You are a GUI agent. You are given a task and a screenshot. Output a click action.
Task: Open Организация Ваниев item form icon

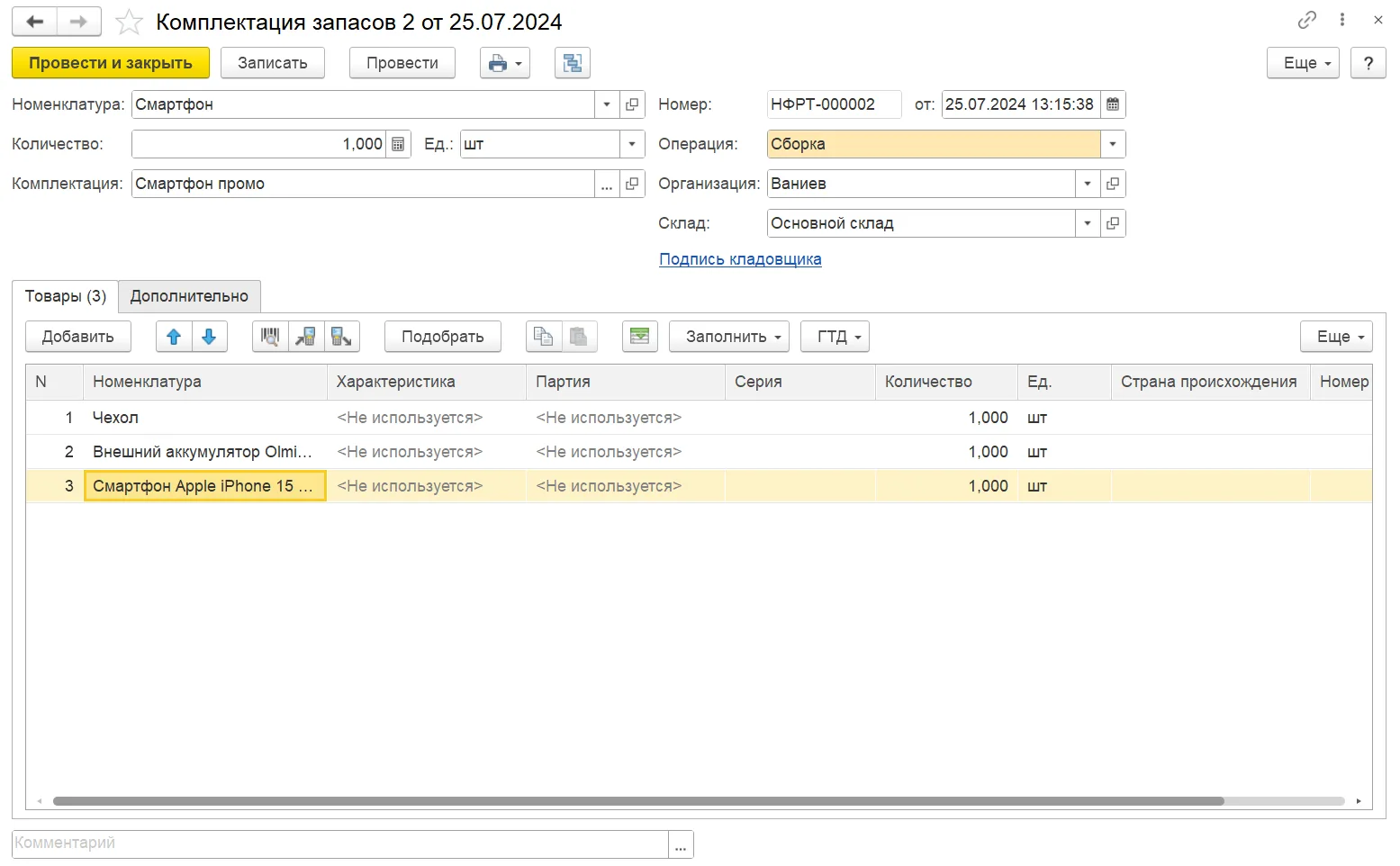(1113, 184)
